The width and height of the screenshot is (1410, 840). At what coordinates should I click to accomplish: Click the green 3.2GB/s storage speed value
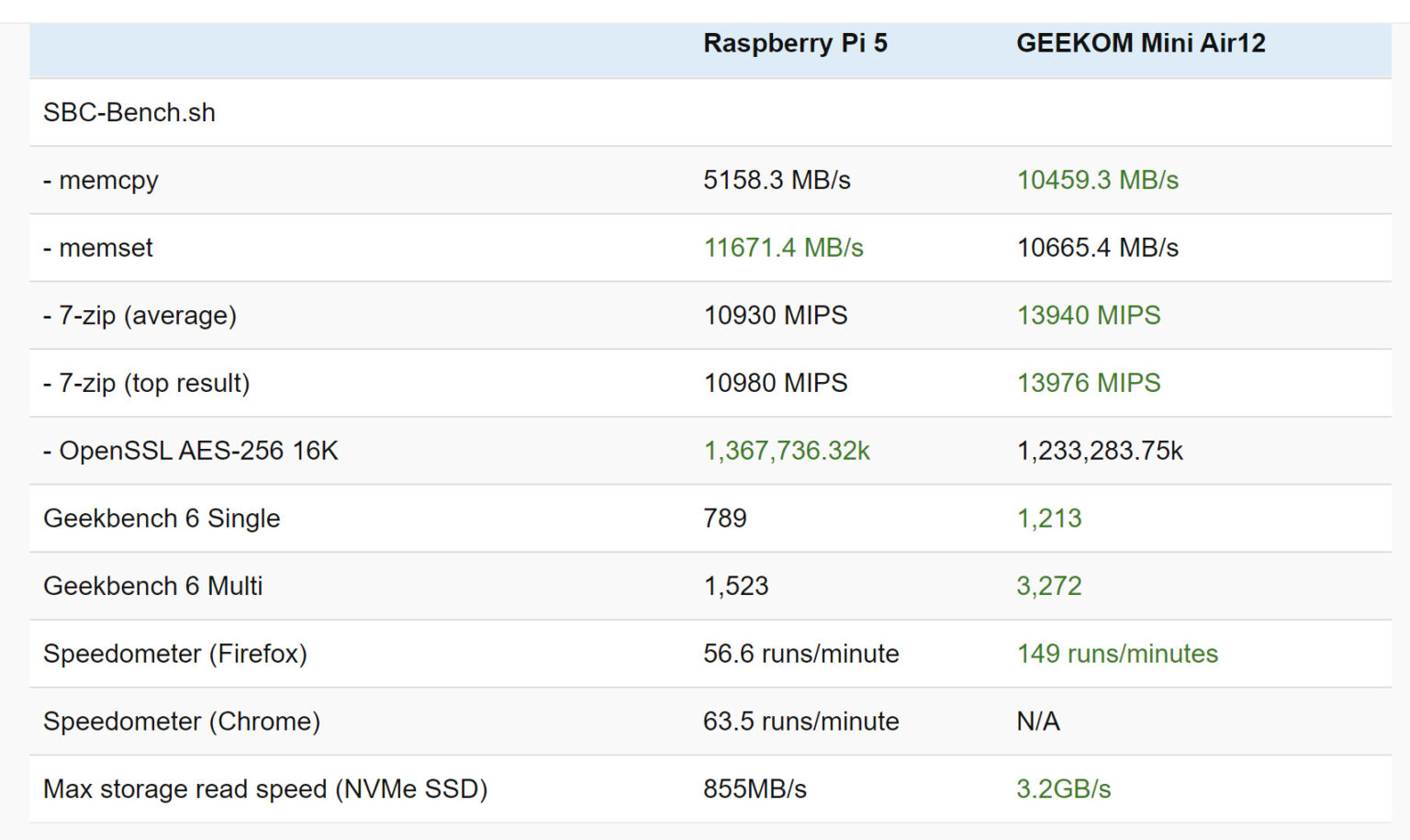[x=1063, y=788]
